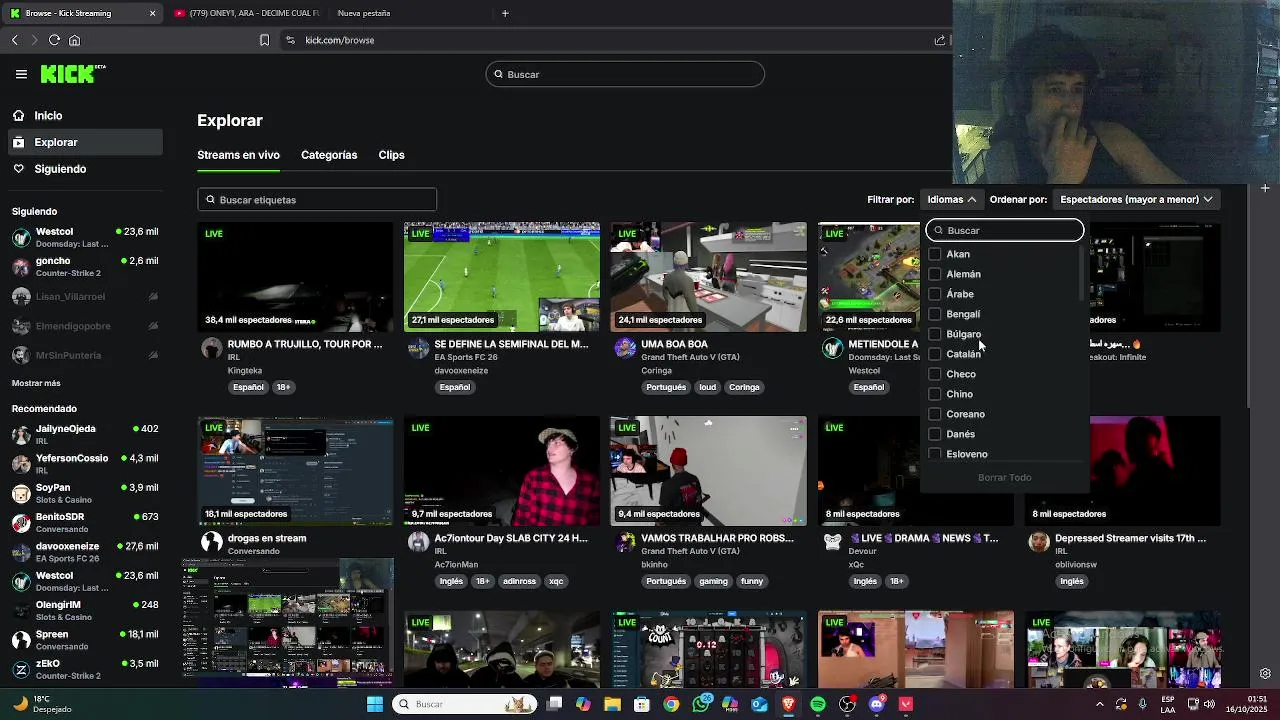Open xQc channel avatar icon

(832, 542)
